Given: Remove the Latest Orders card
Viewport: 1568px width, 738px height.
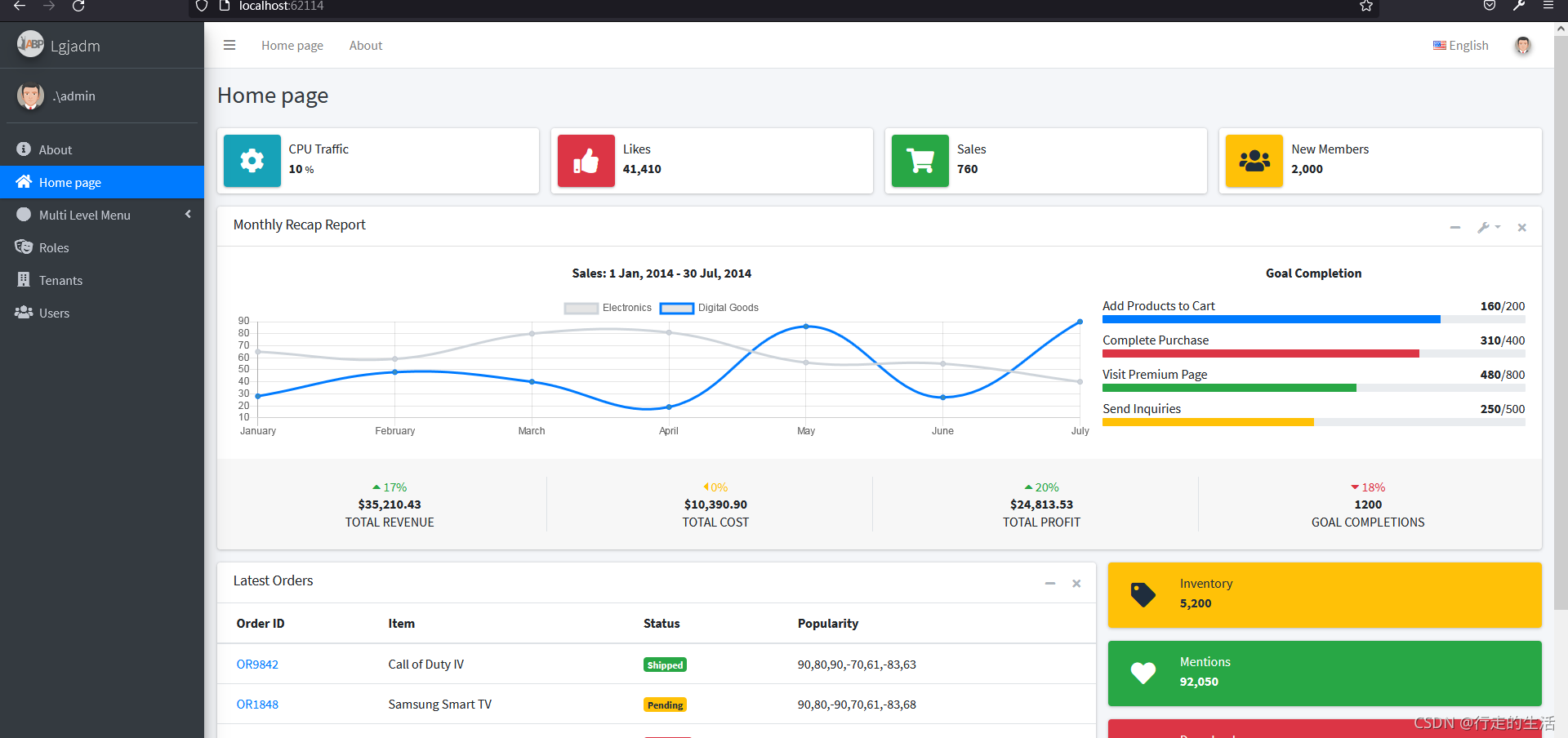Looking at the screenshot, I should point(1076,583).
